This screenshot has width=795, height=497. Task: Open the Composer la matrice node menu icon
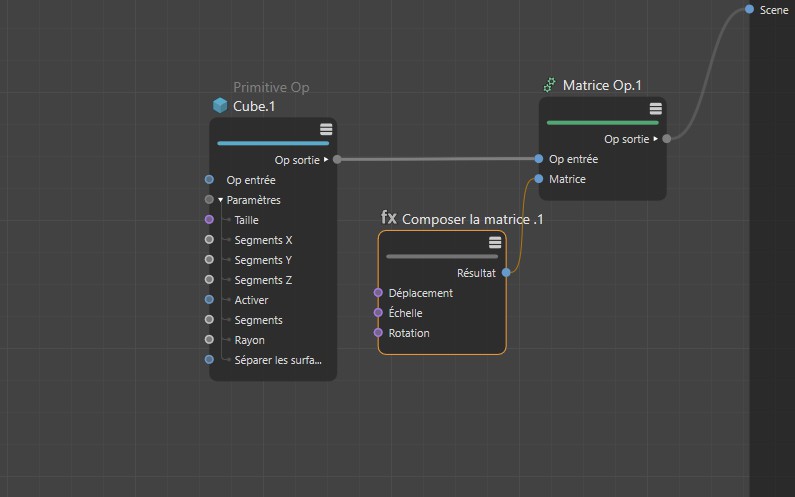pos(495,242)
